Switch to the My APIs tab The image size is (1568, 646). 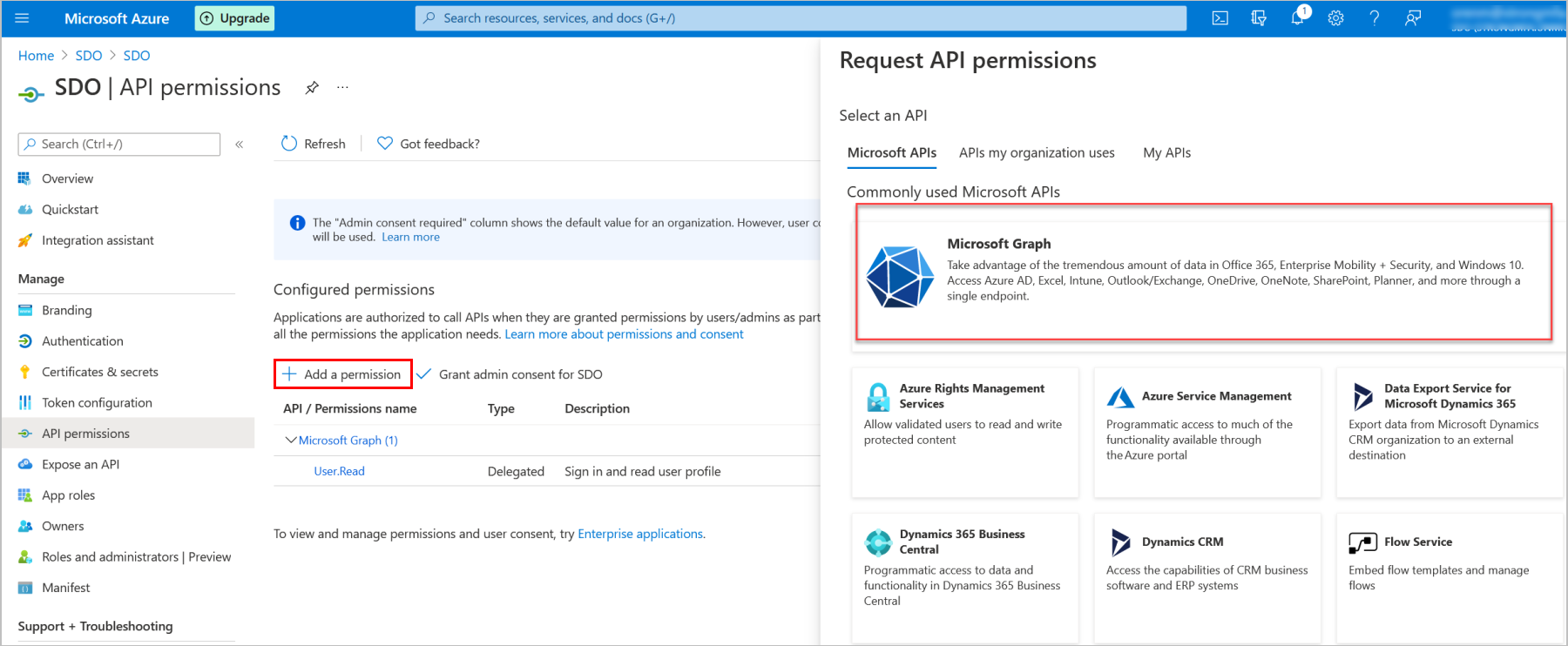pyautogui.click(x=1167, y=153)
